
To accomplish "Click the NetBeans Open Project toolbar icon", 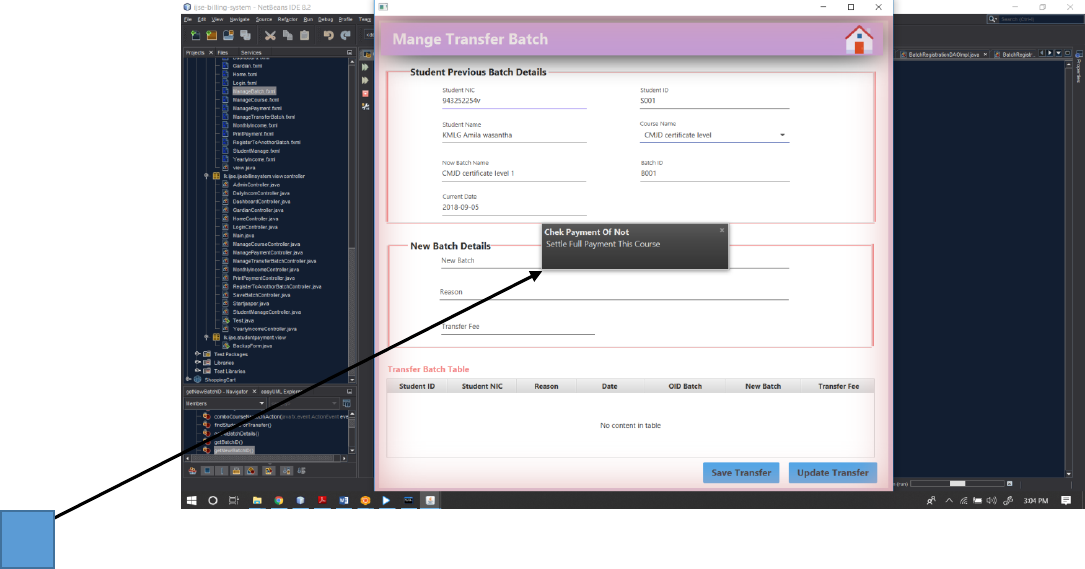I will pyautogui.click(x=228, y=35).
